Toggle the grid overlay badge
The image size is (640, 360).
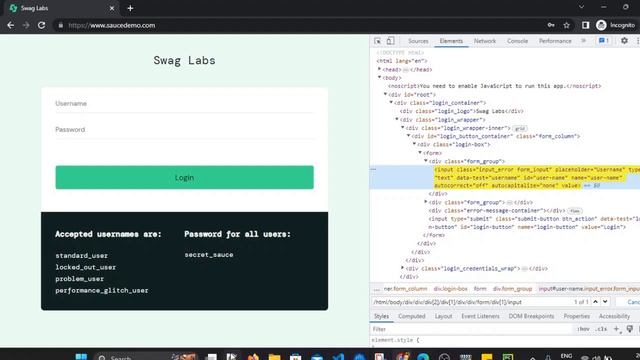coord(520,128)
